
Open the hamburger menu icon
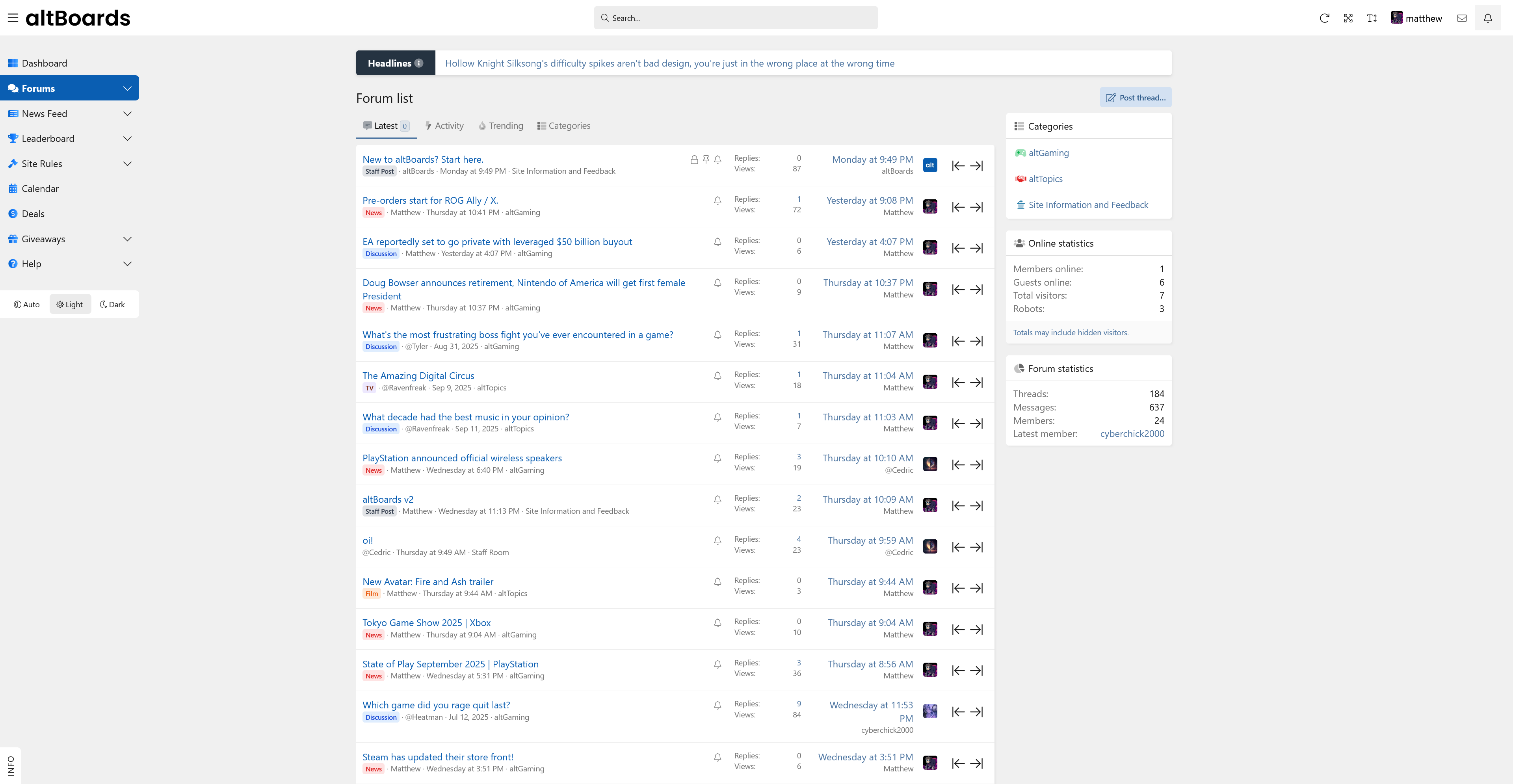coord(13,18)
